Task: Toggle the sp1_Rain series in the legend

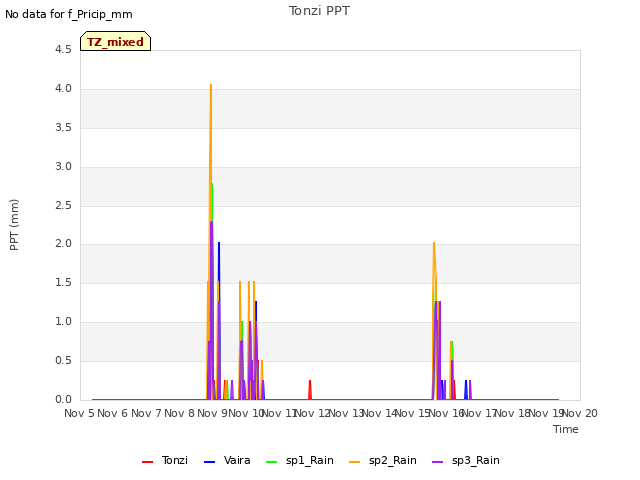Action: pyautogui.click(x=300, y=460)
